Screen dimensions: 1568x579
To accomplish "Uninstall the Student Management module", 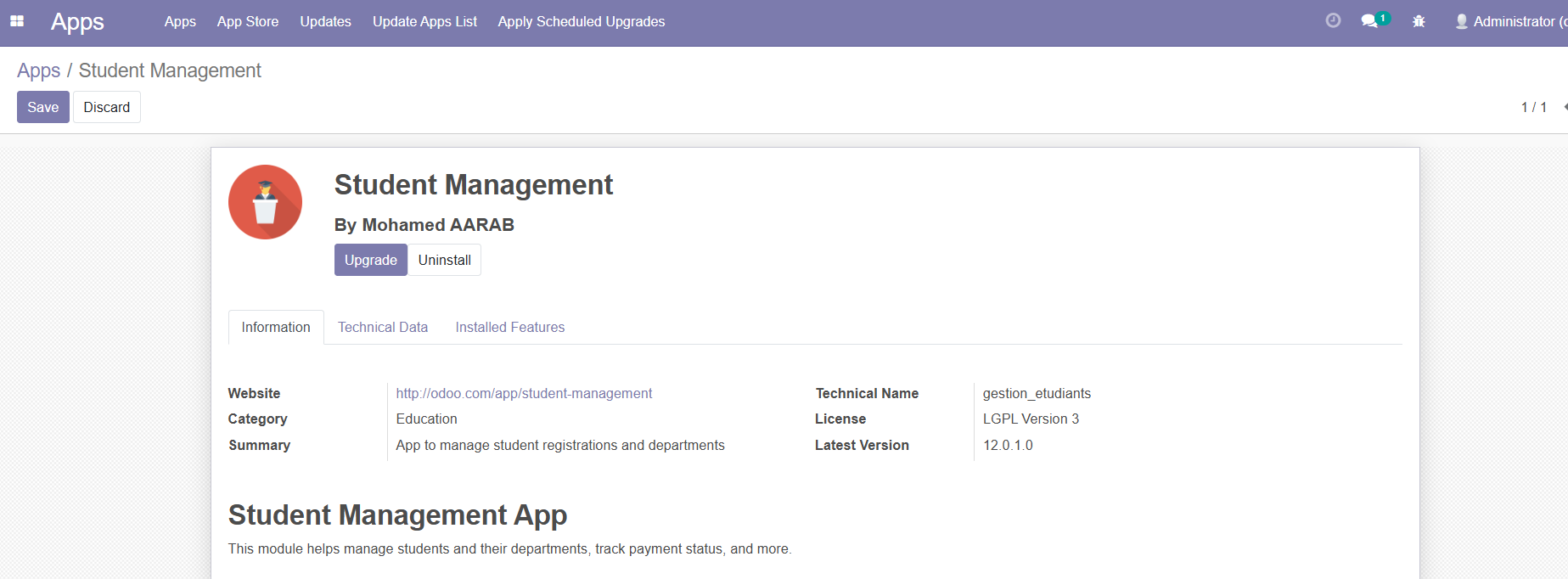I will [445, 260].
